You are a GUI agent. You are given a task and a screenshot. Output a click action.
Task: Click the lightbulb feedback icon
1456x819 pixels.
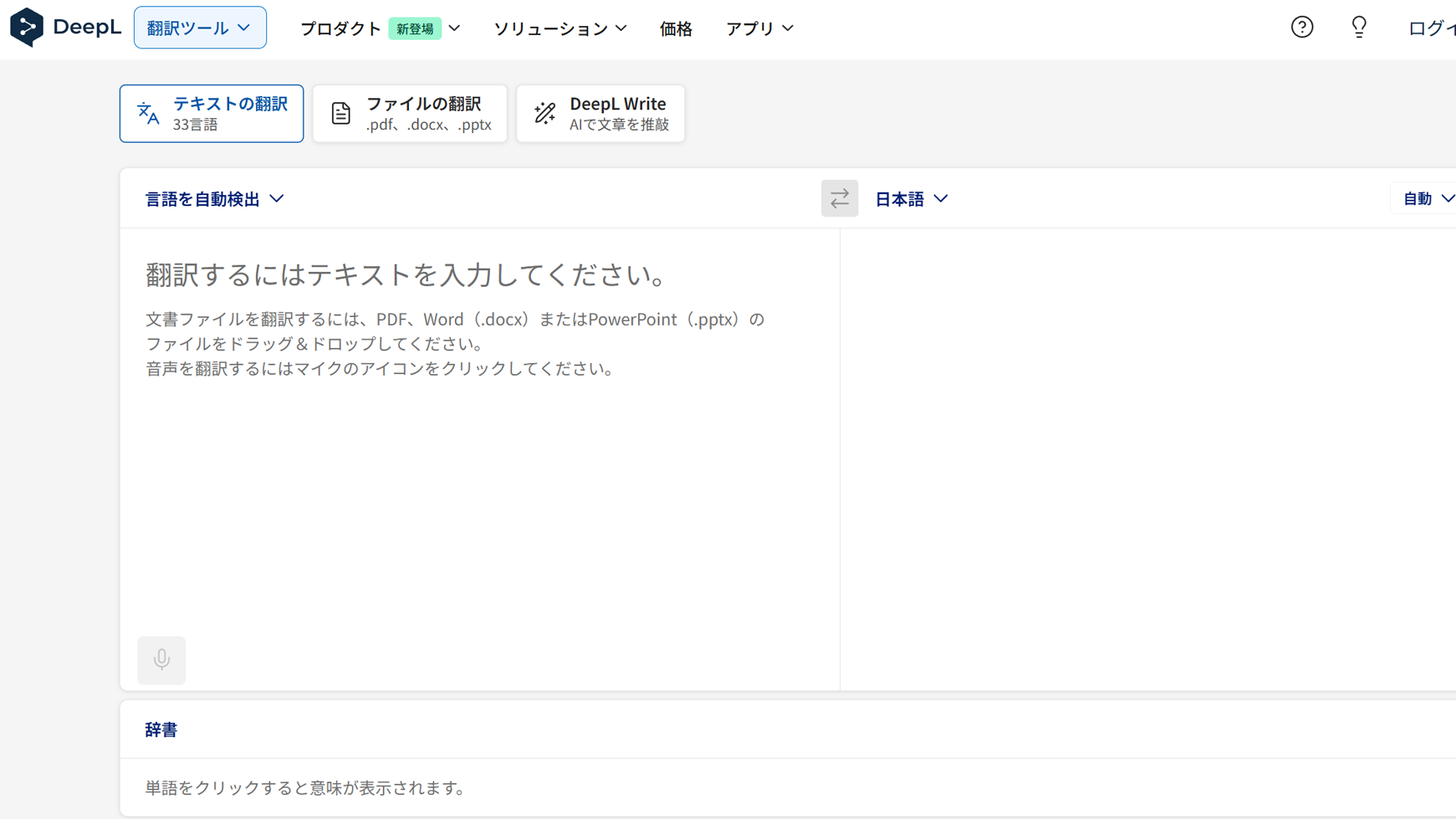pyautogui.click(x=1358, y=27)
